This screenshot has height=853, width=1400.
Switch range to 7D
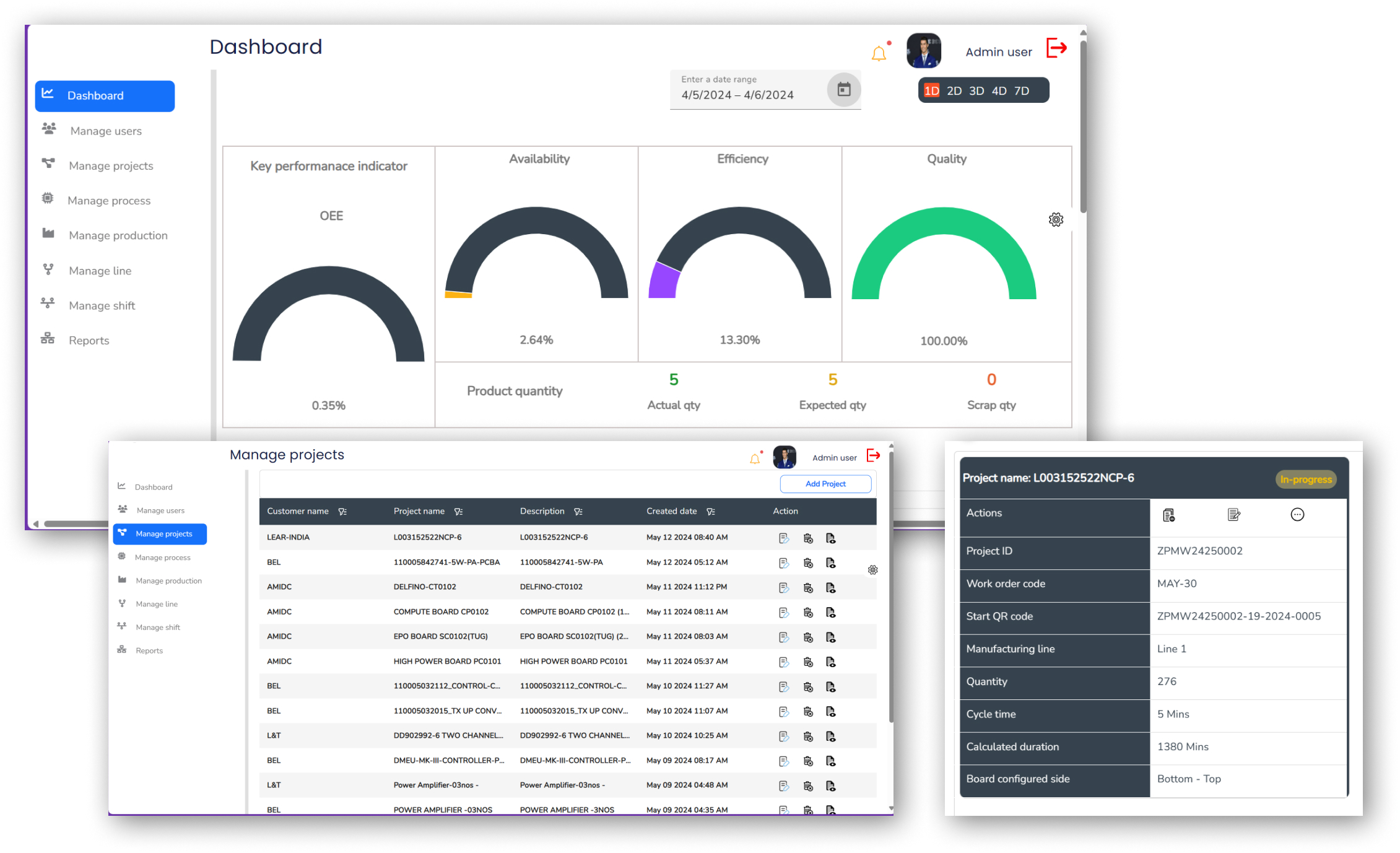(x=1022, y=91)
